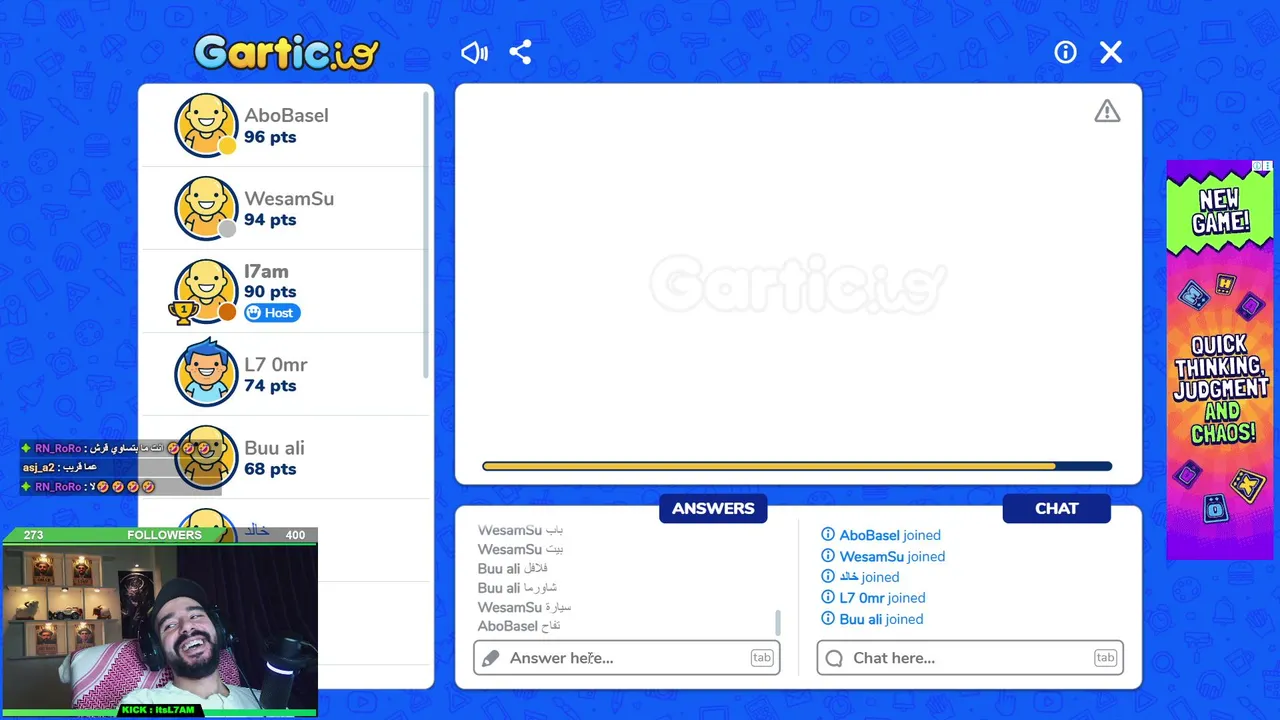Click 'WesamSu joined' chat message
This screenshot has width=1280, height=720.
point(892,556)
